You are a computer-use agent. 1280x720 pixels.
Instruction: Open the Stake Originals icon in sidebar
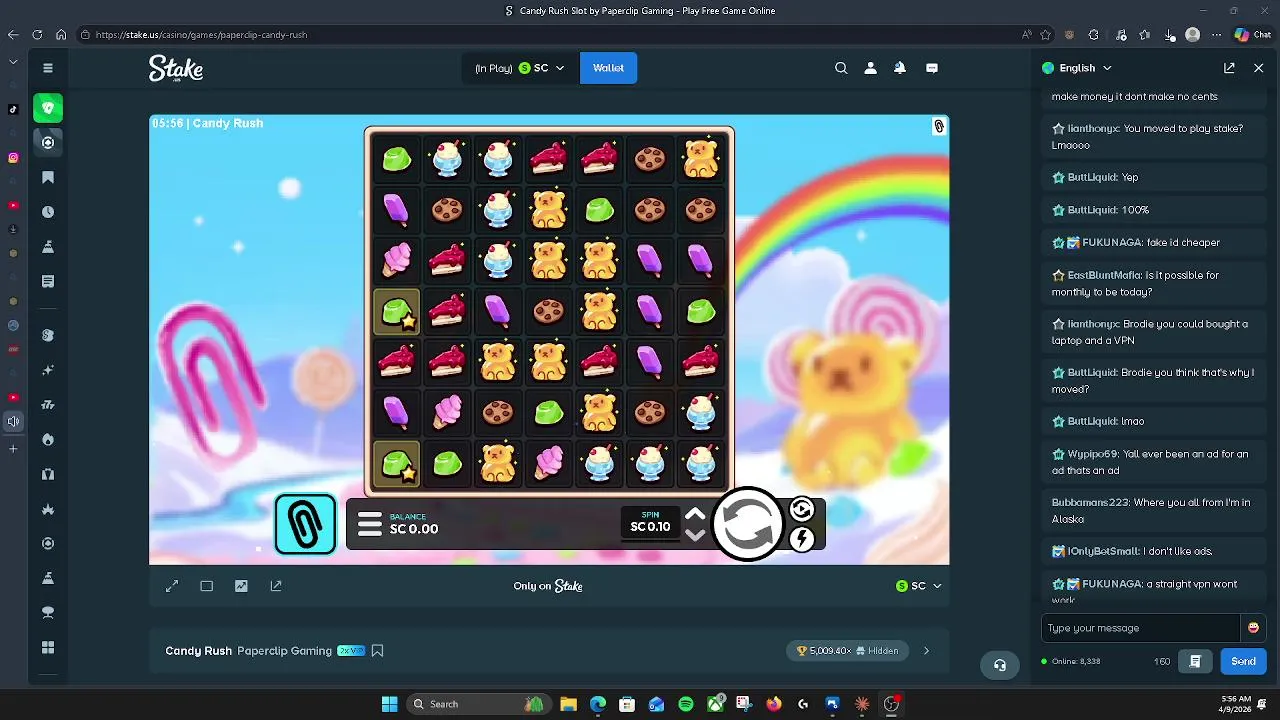(x=48, y=336)
